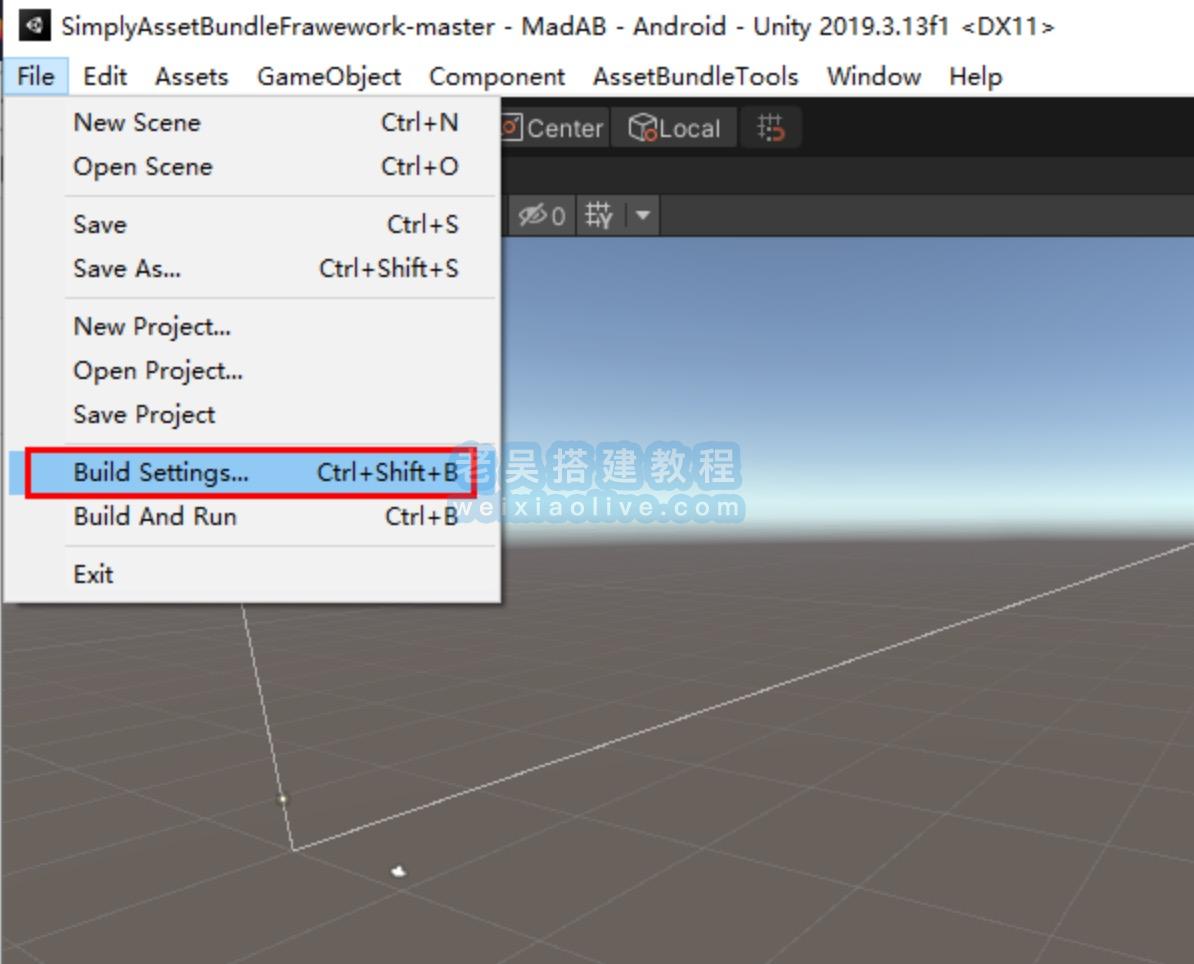Choose Open Scene menu item
The width and height of the screenshot is (1194, 964).
pos(143,166)
